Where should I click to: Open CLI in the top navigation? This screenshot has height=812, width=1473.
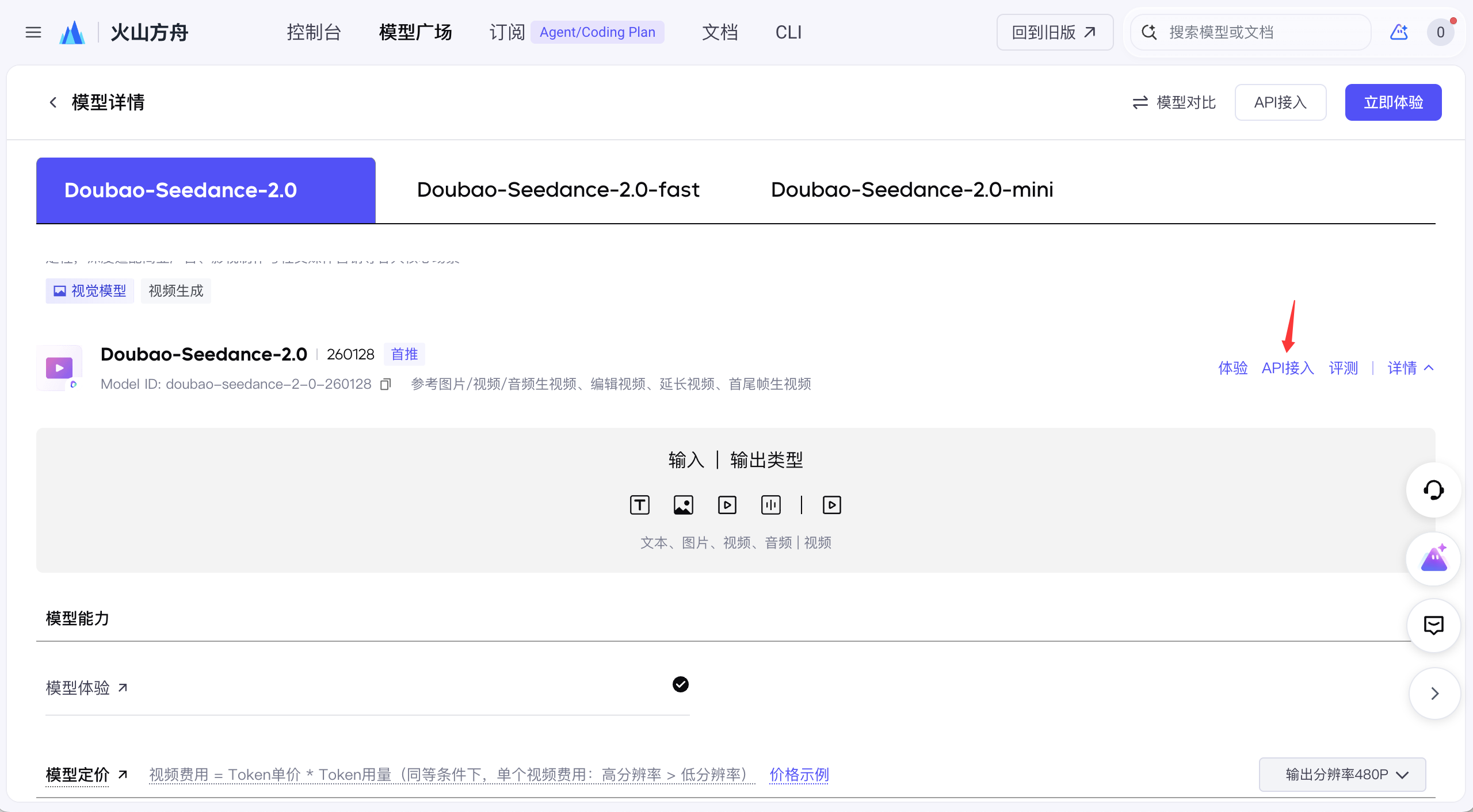788,32
